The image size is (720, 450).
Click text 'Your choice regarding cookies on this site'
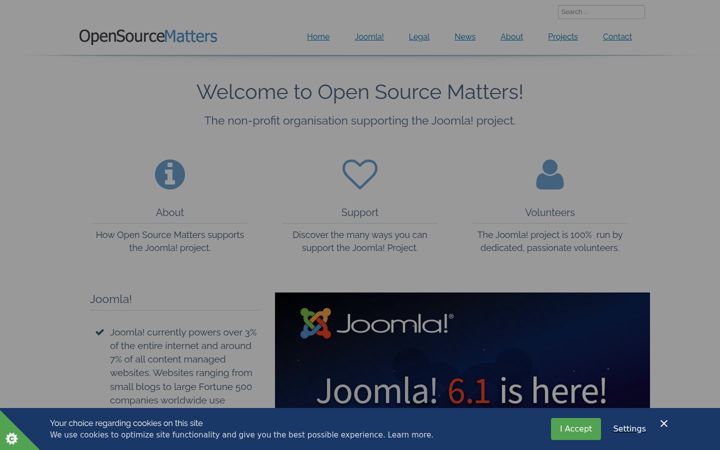pyautogui.click(x=126, y=423)
